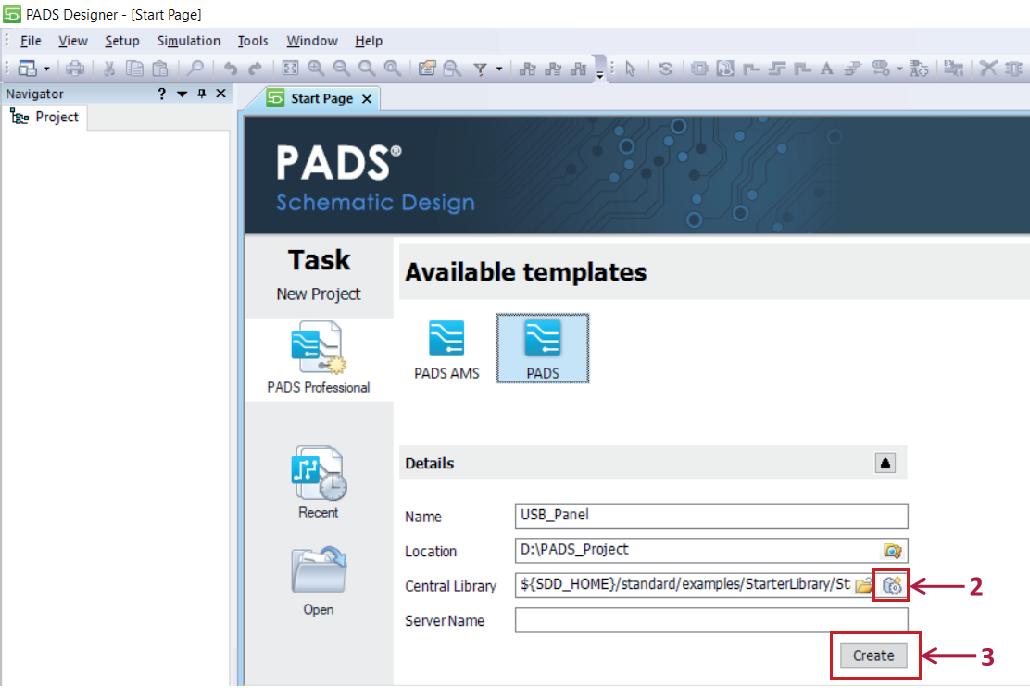The image size is (1030, 688).
Task: Open the File menu
Action: (x=30, y=41)
